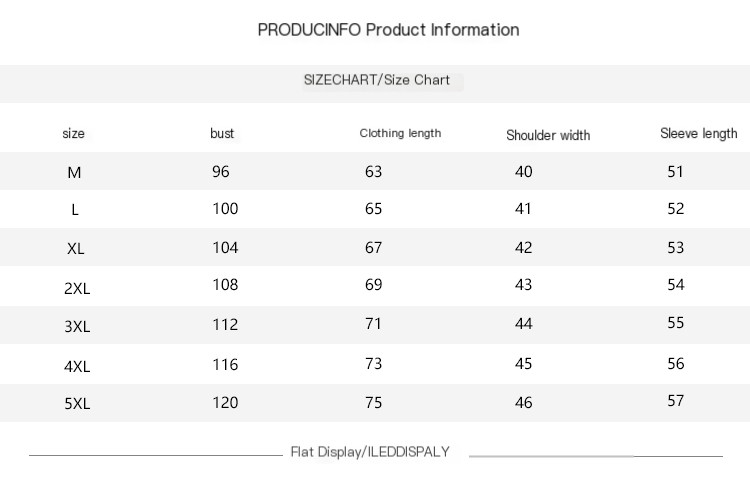Click the M size row label
The width and height of the screenshot is (750, 495).
[74, 172]
